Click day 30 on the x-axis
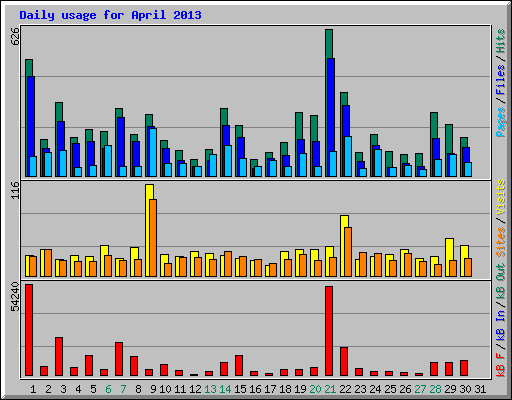This screenshot has height=400, width=512. click(x=465, y=389)
